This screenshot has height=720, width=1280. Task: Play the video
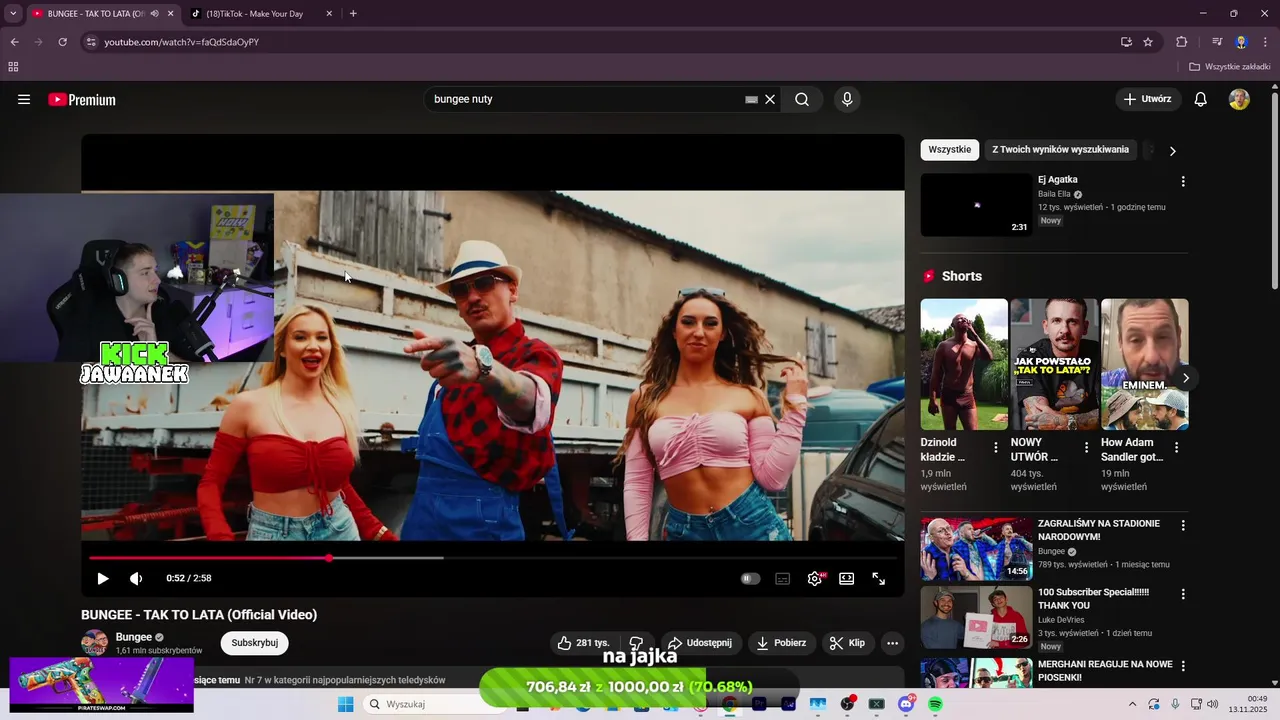[102, 578]
